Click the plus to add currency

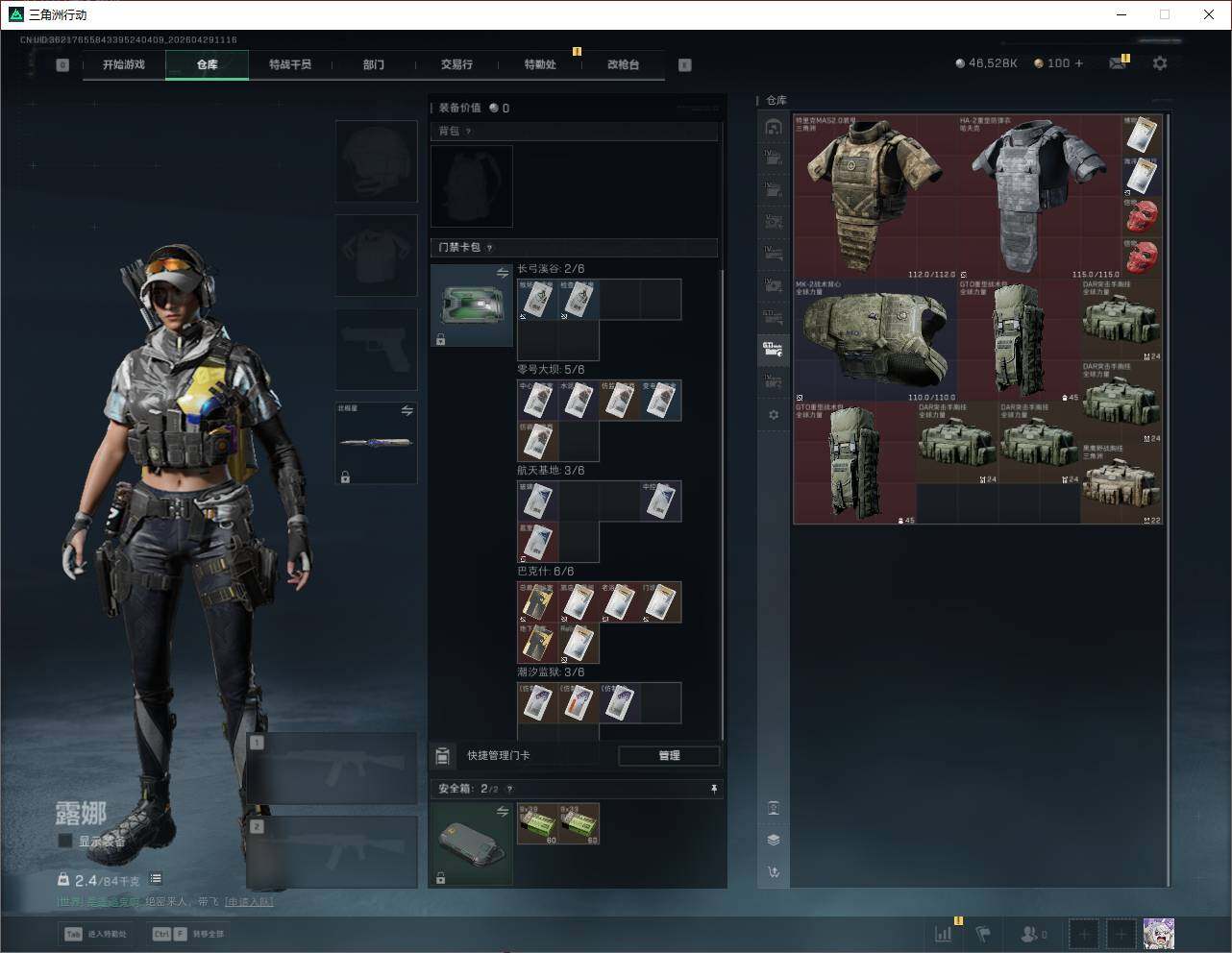[1079, 63]
